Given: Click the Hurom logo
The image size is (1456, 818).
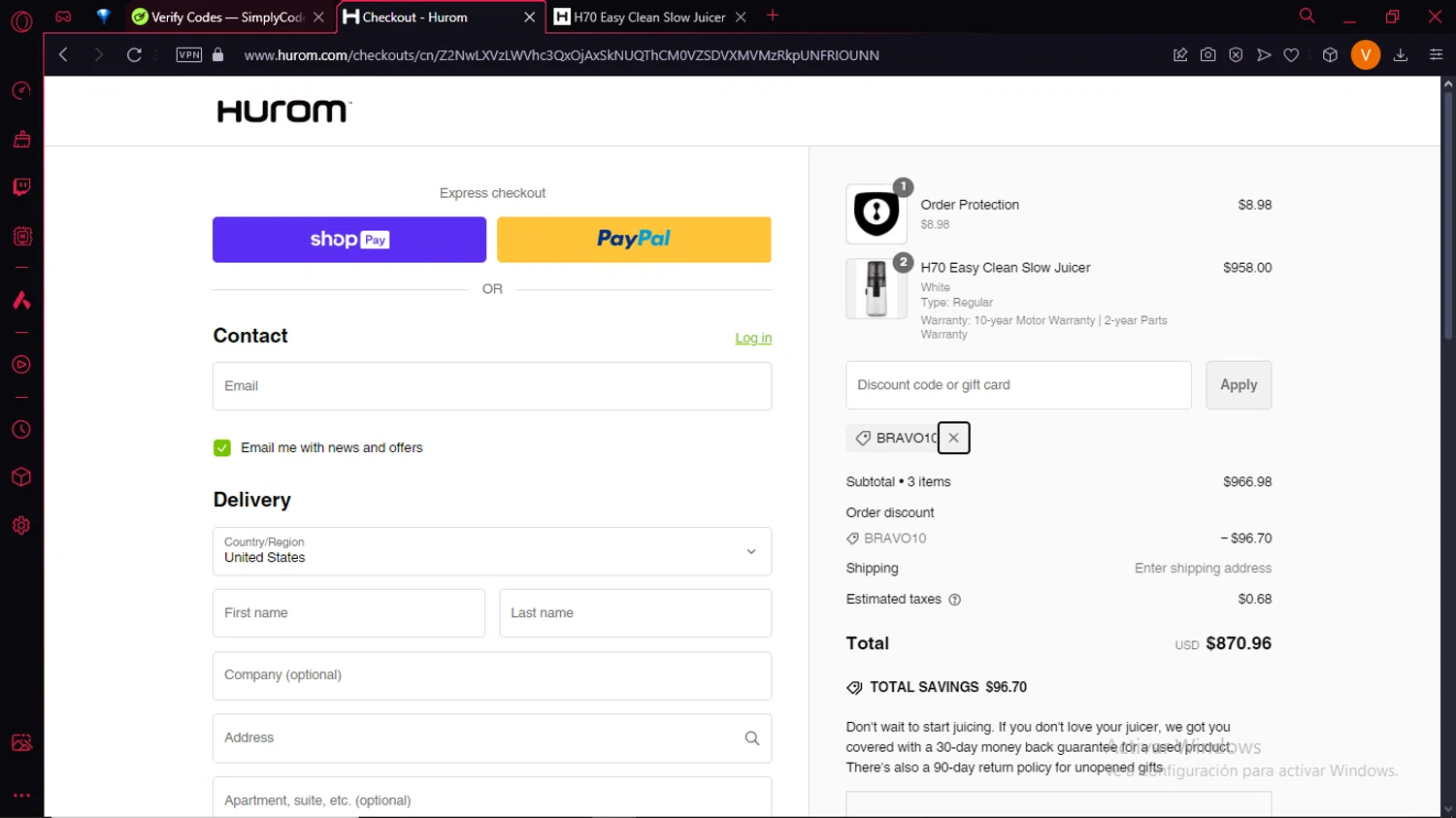Looking at the screenshot, I should click(x=283, y=112).
